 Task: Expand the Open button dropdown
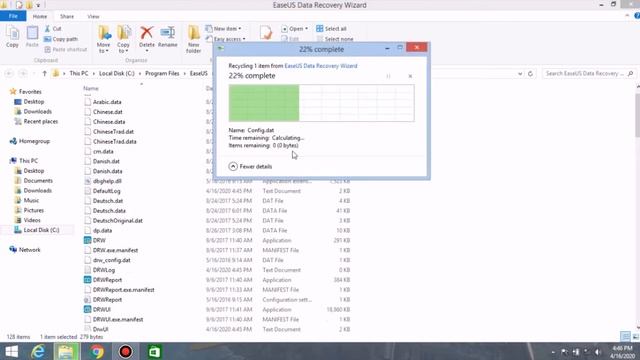coord(307,29)
